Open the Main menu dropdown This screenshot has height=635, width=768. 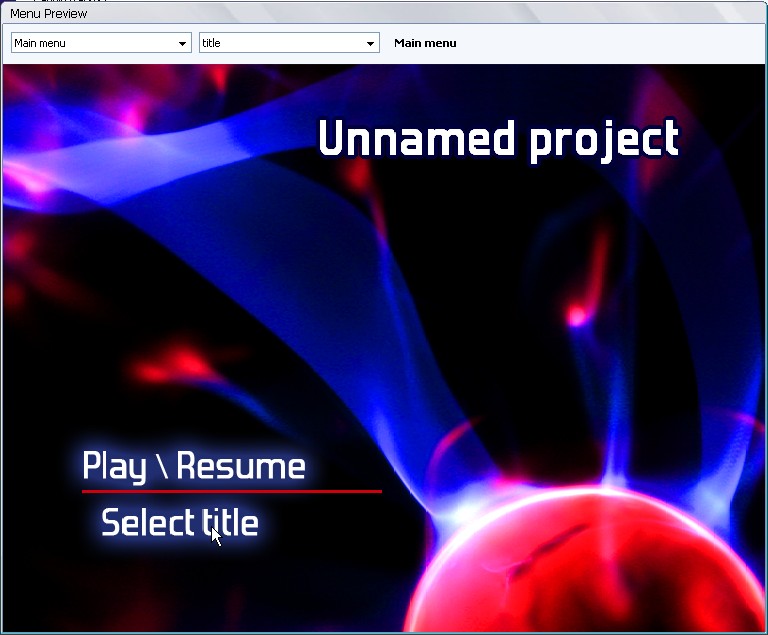(101, 43)
